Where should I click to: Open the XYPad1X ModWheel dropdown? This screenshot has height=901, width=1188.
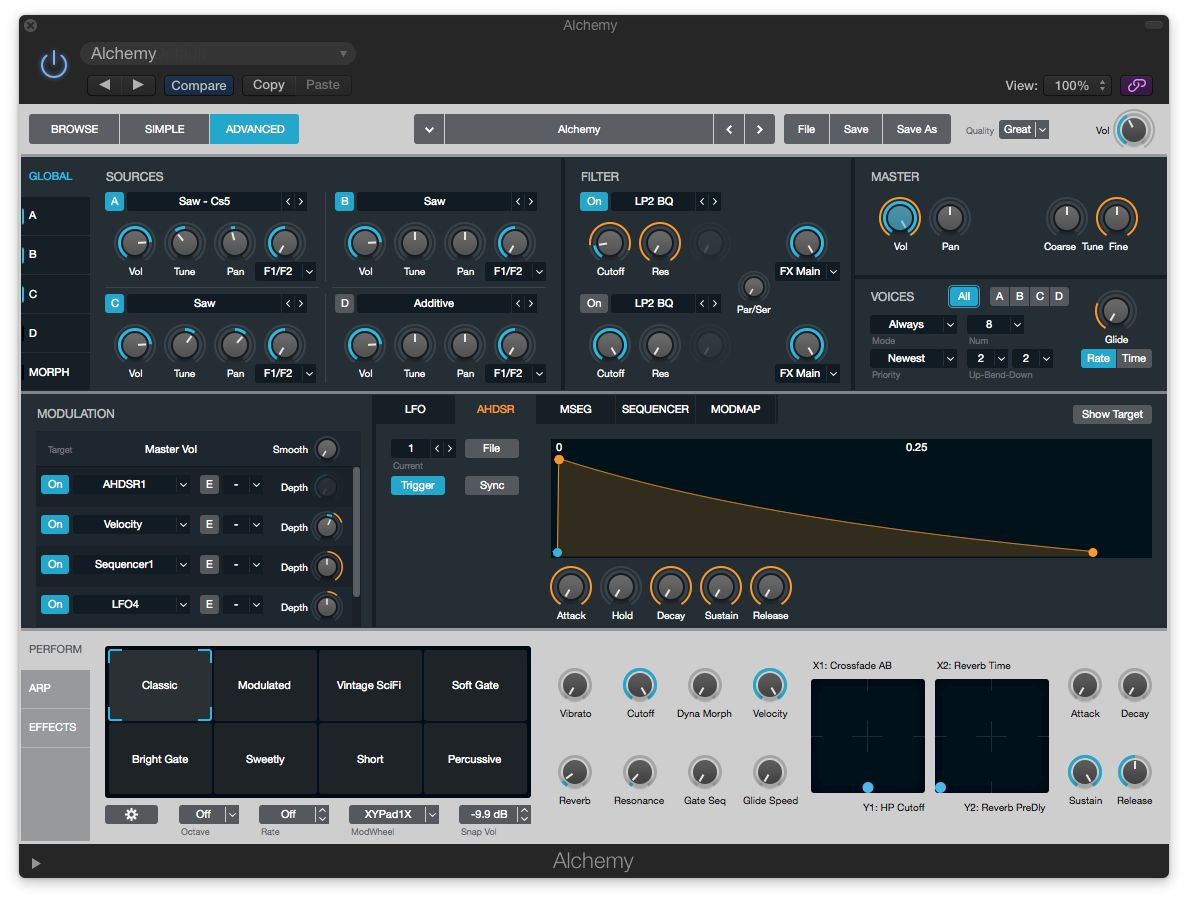click(x=392, y=814)
